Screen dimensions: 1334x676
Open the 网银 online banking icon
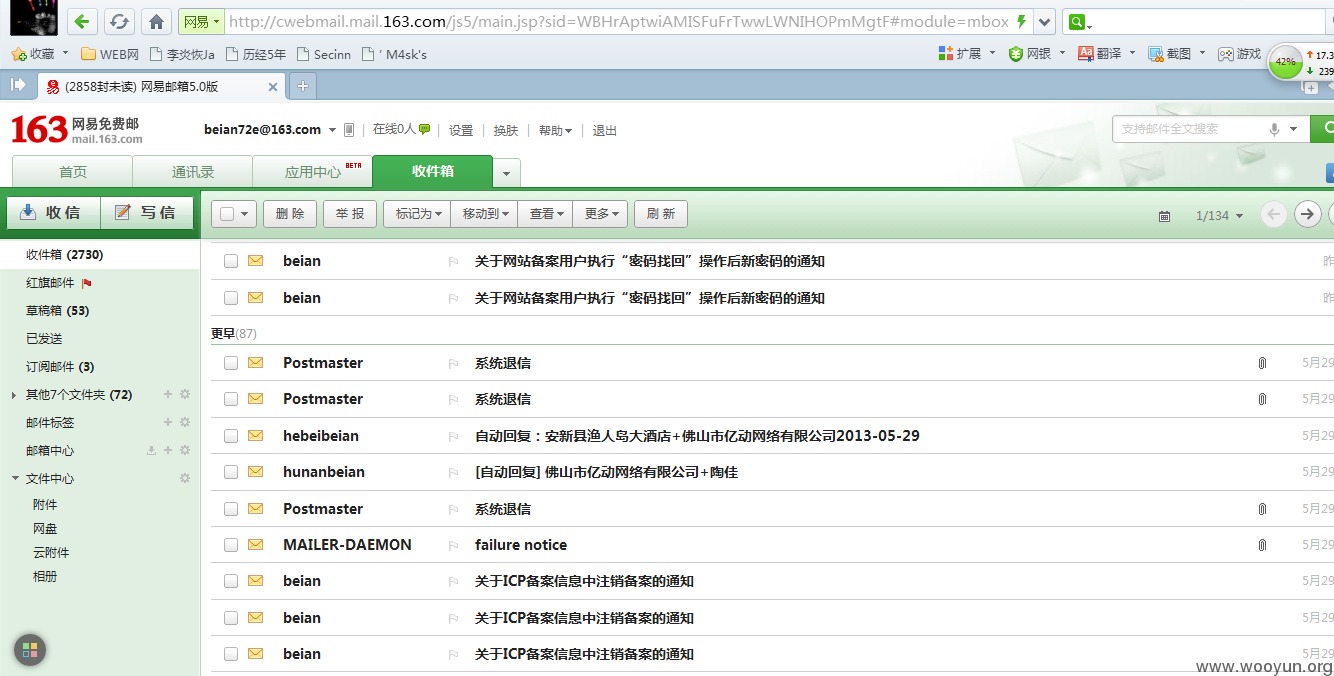click(1016, 53)
